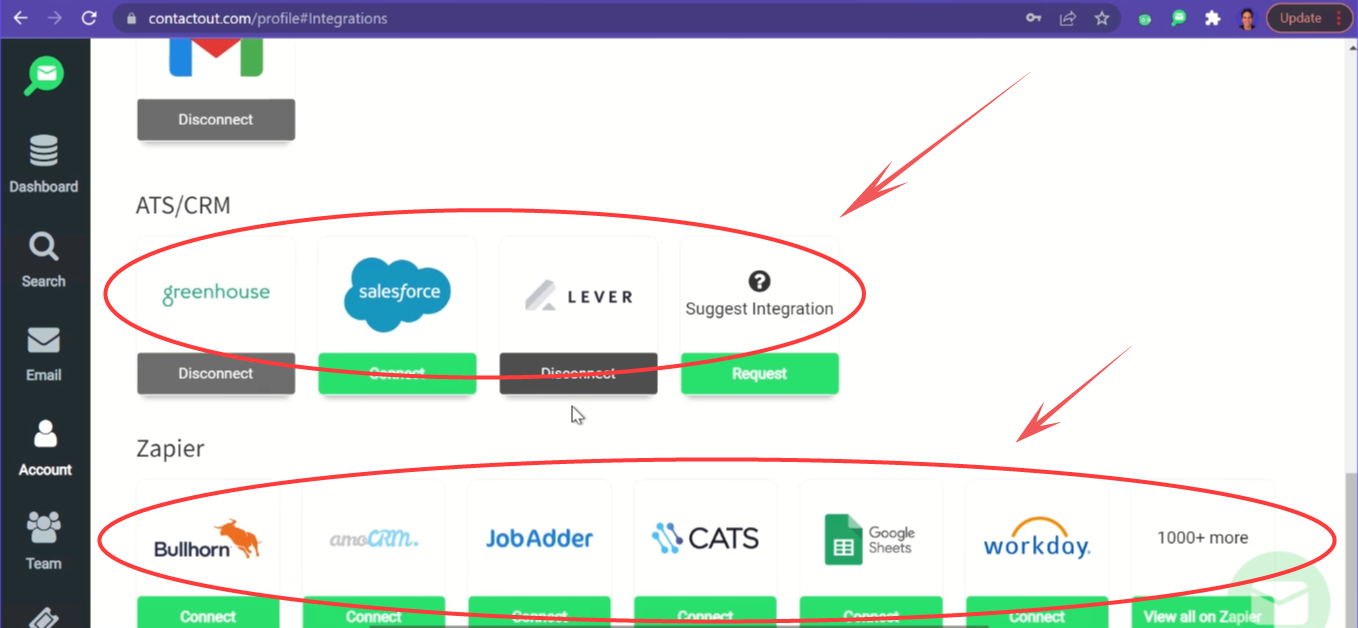Click the Greenhouse logo card
Viewport: 1358px width, 628px height.
click(216, 294)
